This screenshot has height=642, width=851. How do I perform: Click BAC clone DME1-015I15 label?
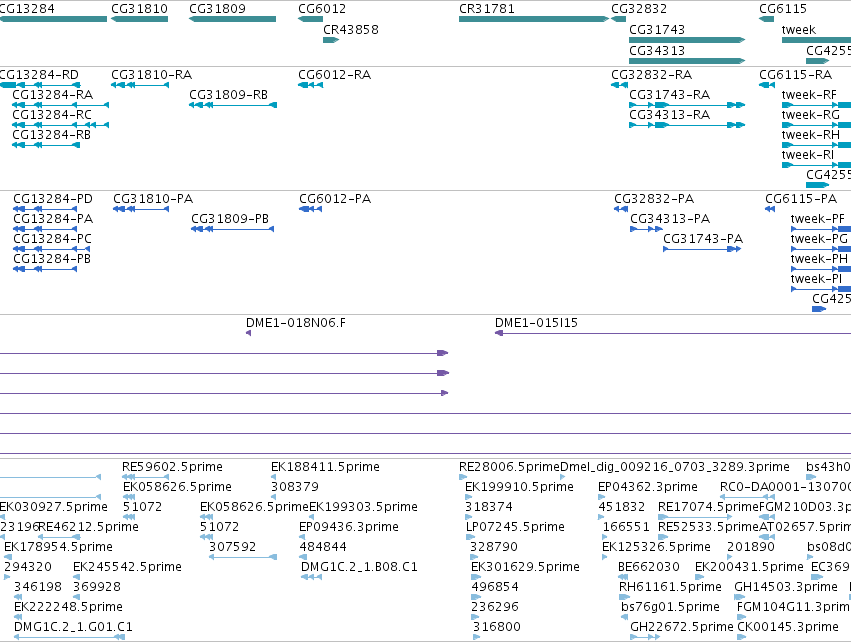tap(536, 323)
